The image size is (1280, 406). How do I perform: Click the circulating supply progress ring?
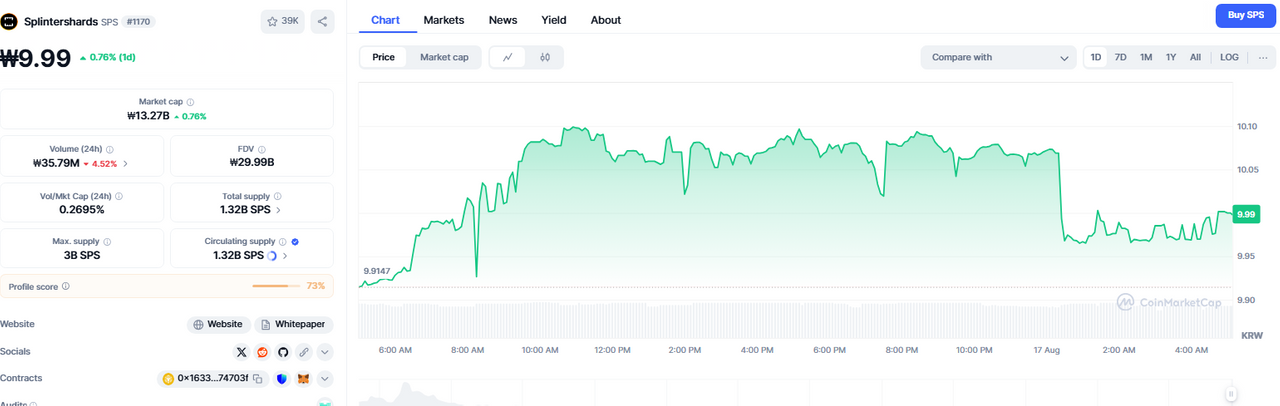272,256
